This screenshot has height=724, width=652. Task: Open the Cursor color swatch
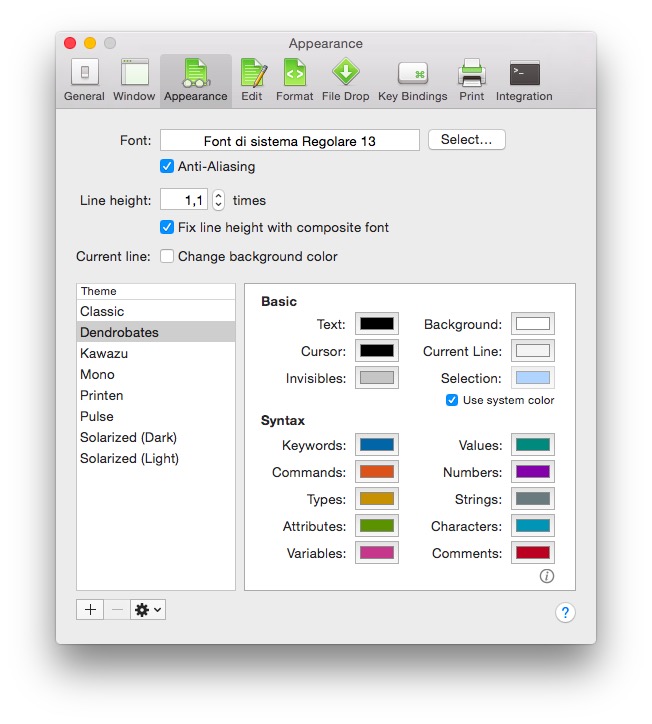click(377, 351)
